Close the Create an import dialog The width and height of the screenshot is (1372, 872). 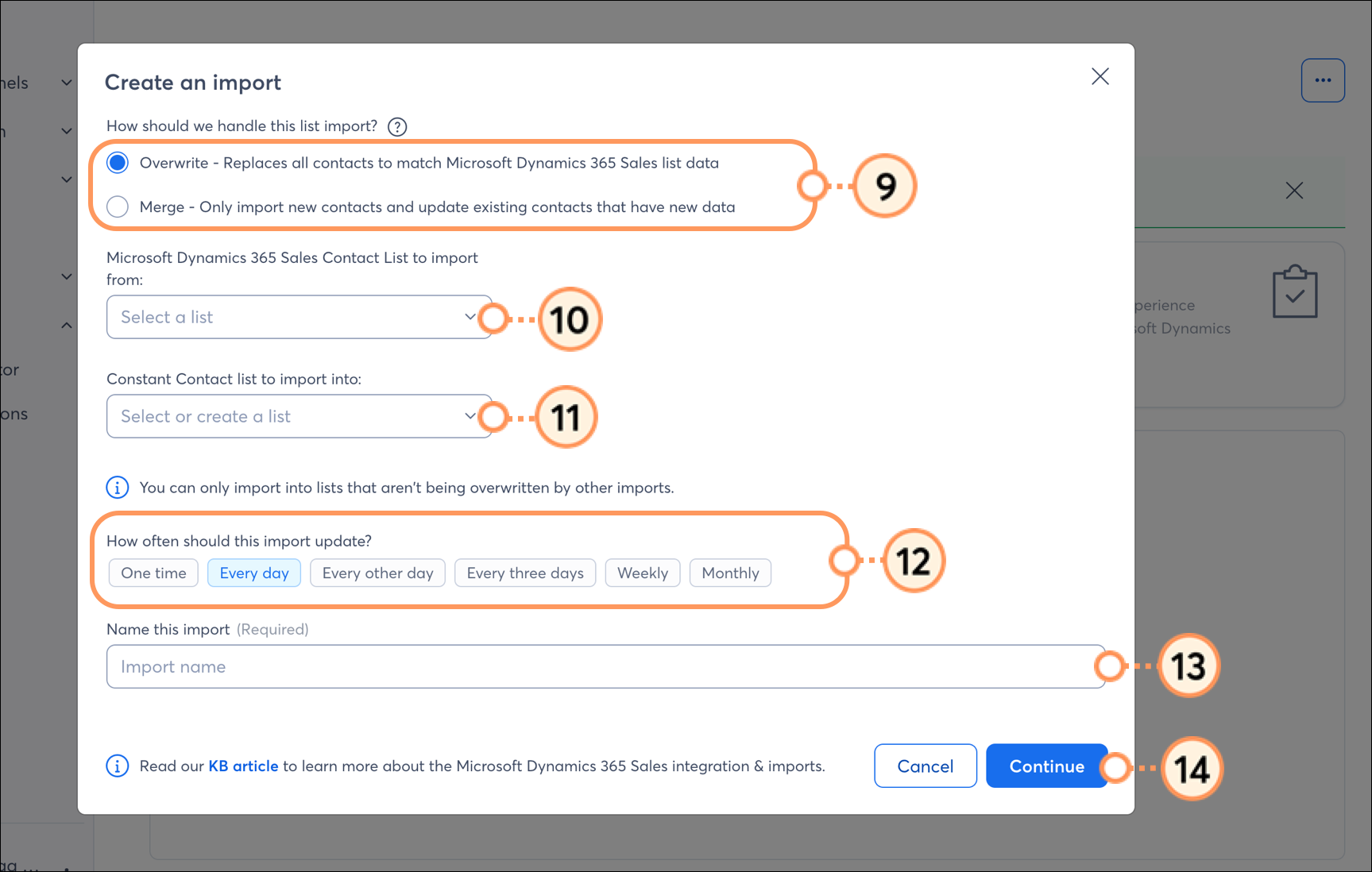pos(1100,76)
